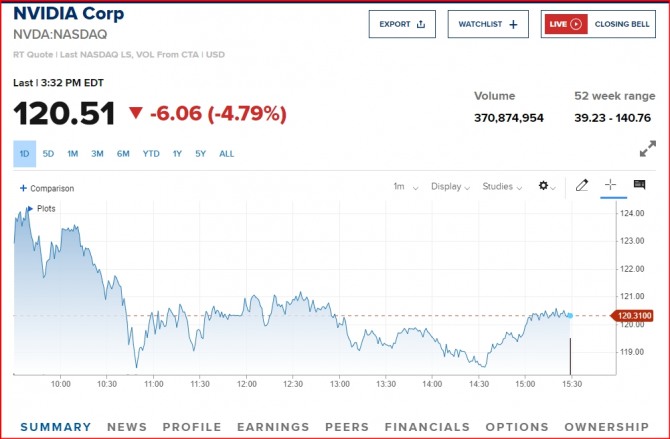The height and width of the screenshot is (439, 670).
Task: Go to the News tab
Action: (x=127, y=427)
